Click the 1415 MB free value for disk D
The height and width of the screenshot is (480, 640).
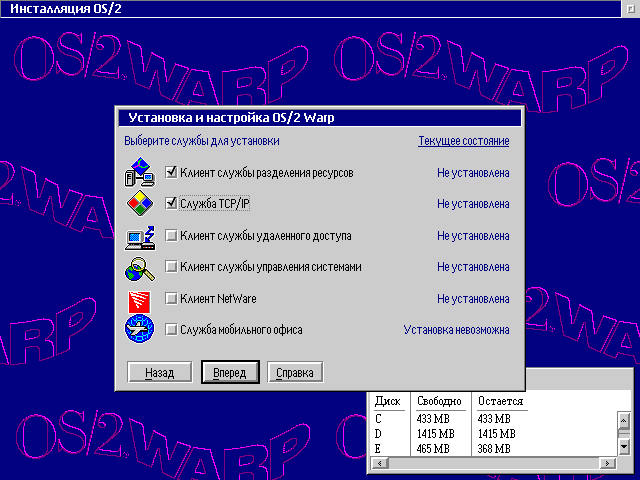tap(436, 433)
